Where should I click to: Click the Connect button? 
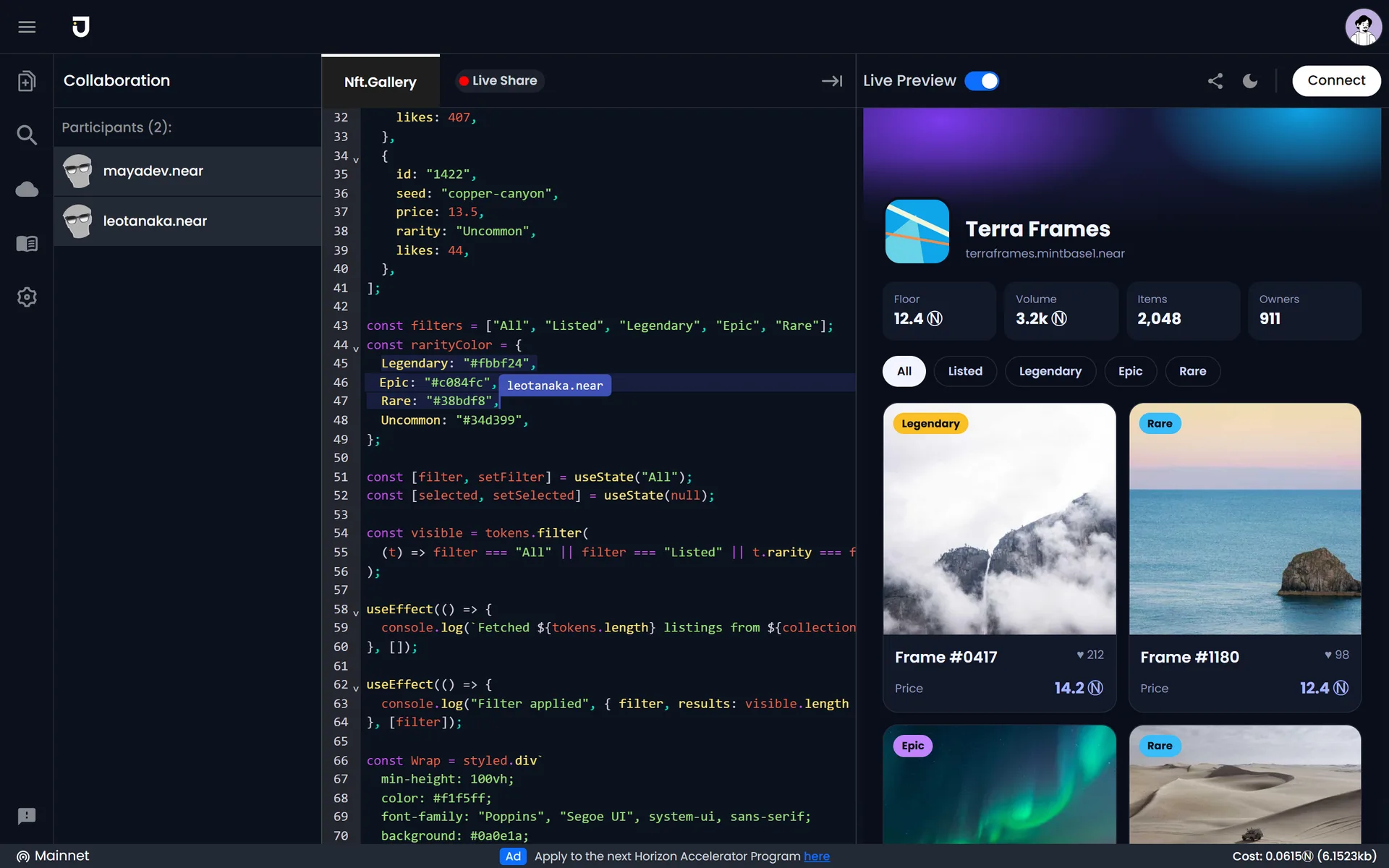(x=1336, y=81)
